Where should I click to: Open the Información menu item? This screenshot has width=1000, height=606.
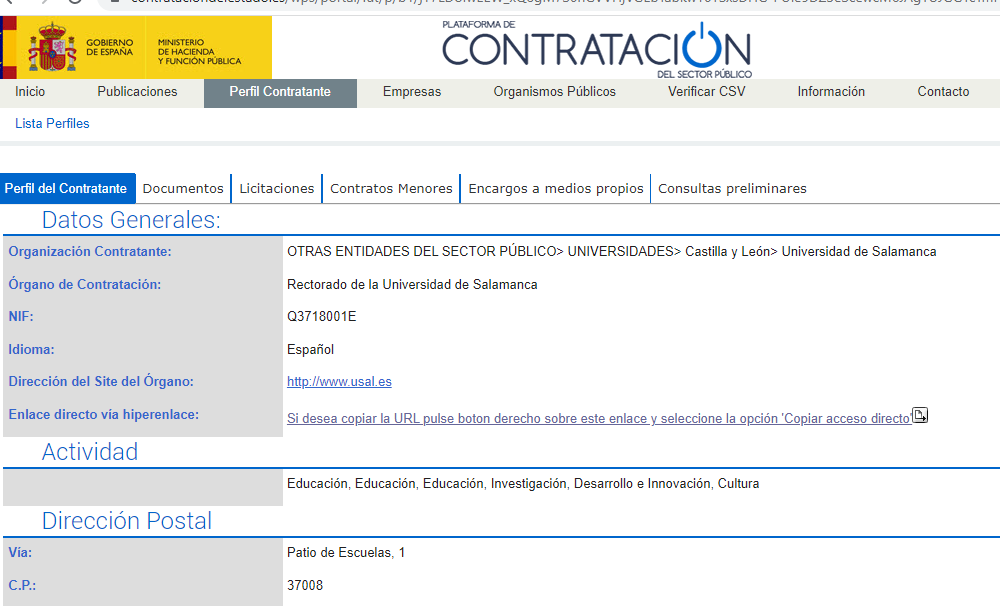coord(831,92)
